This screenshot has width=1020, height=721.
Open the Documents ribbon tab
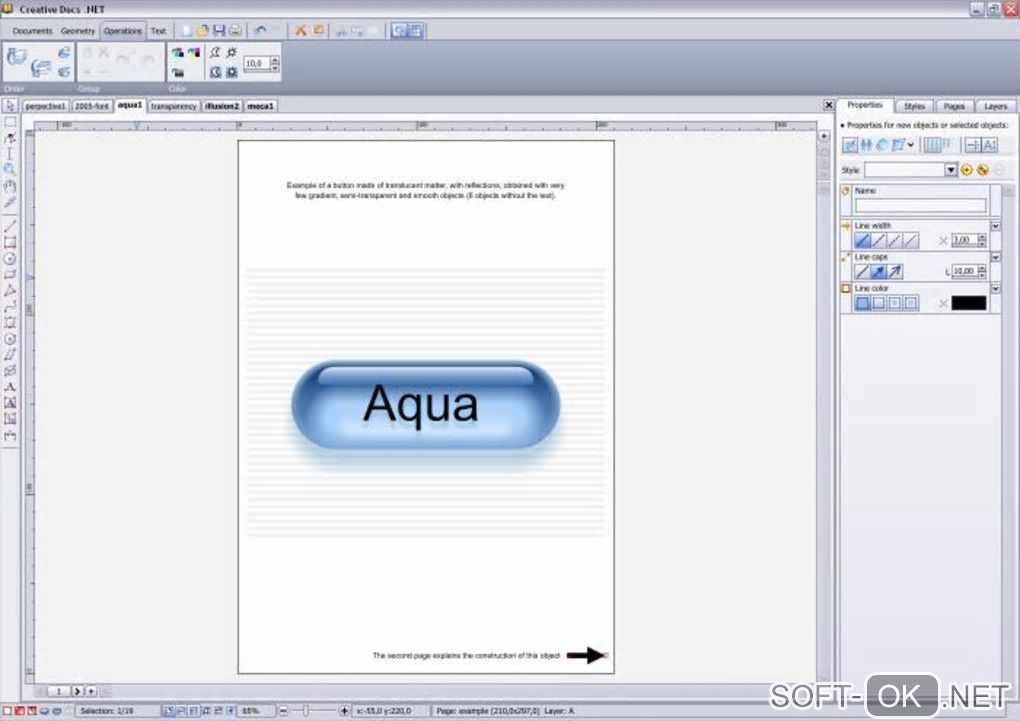pos(32,31)
